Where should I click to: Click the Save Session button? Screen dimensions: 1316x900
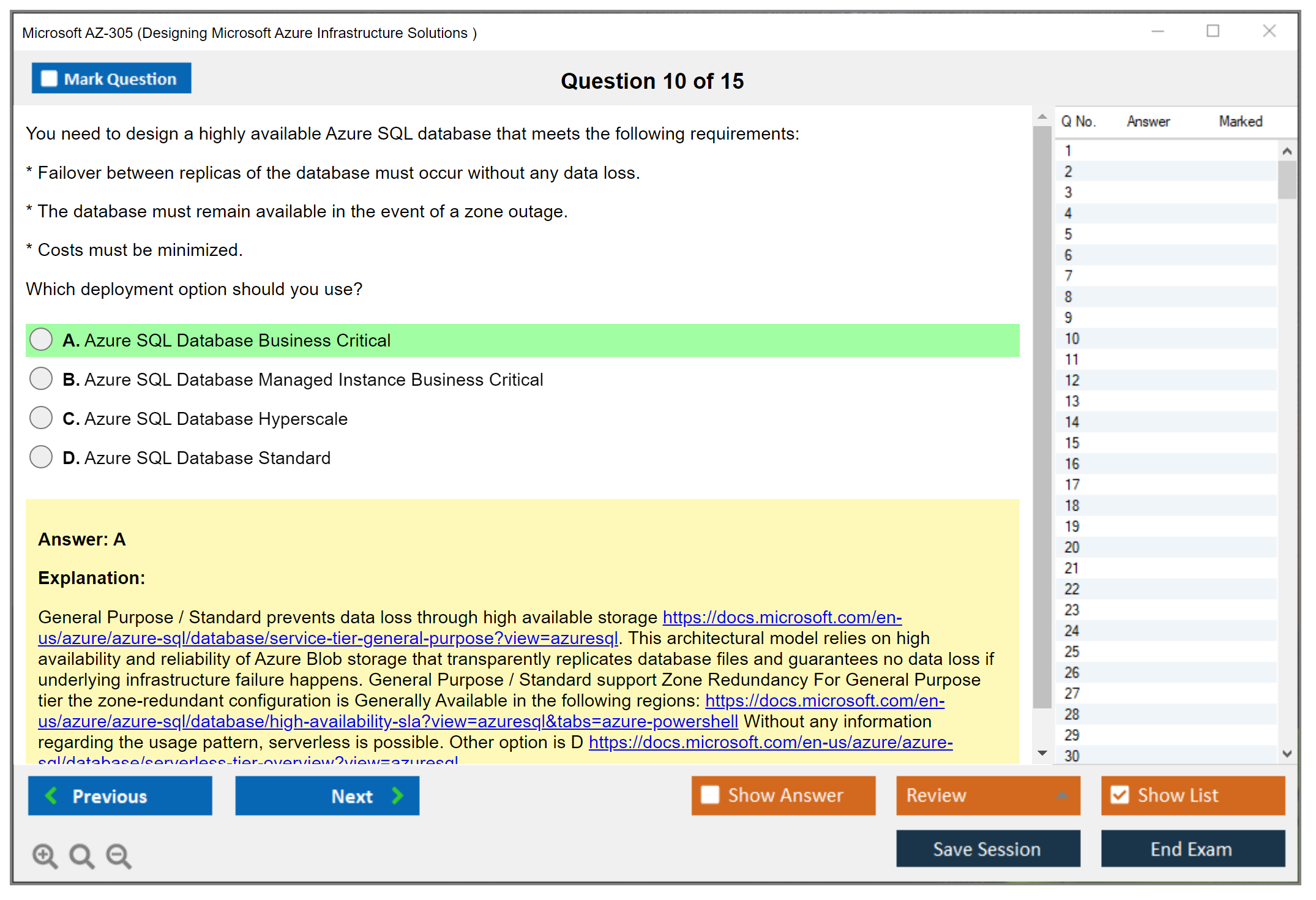987,849
